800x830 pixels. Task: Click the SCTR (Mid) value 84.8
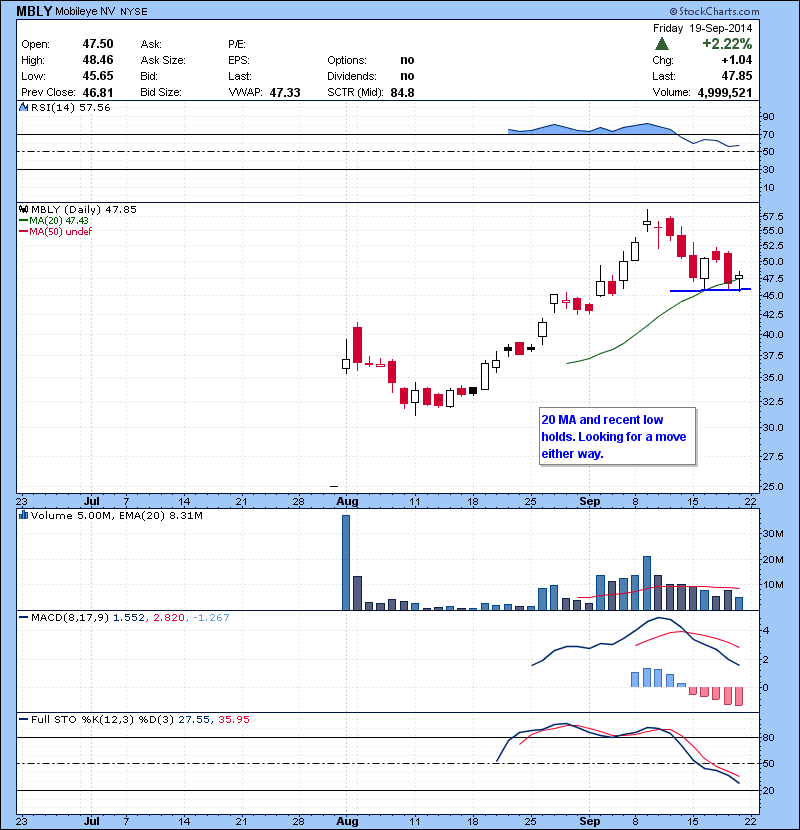click(403, 92)
